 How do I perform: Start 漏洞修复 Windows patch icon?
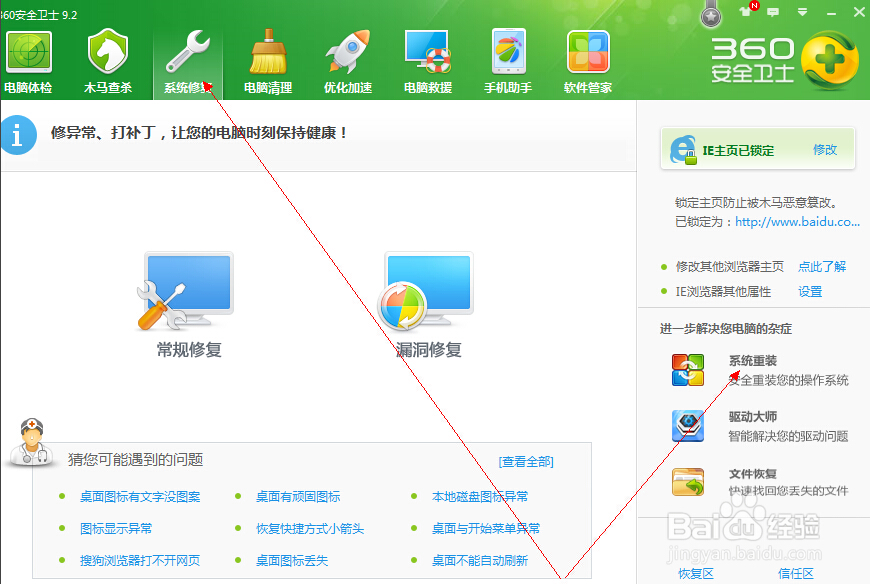426,291
